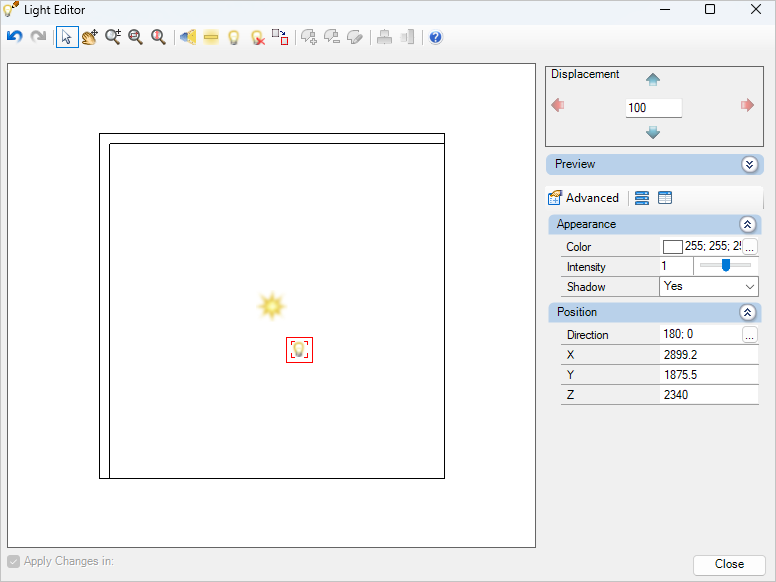Click the zoom extents magnifier icon

click(158, 37)
